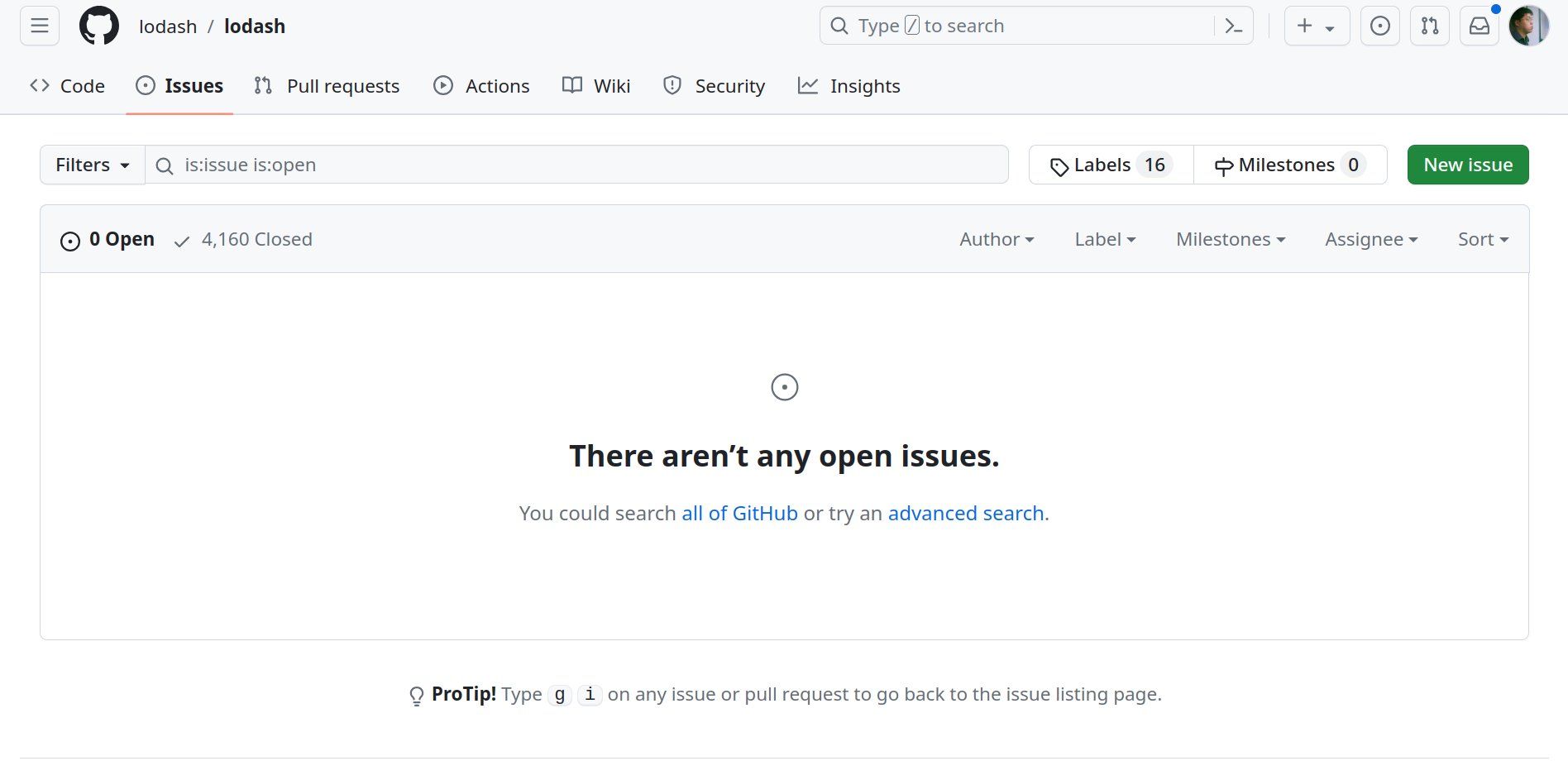This screenshot has height=761, width=1568.
Task: Show the 4,160 Closed issues
Action: point(243,240)
